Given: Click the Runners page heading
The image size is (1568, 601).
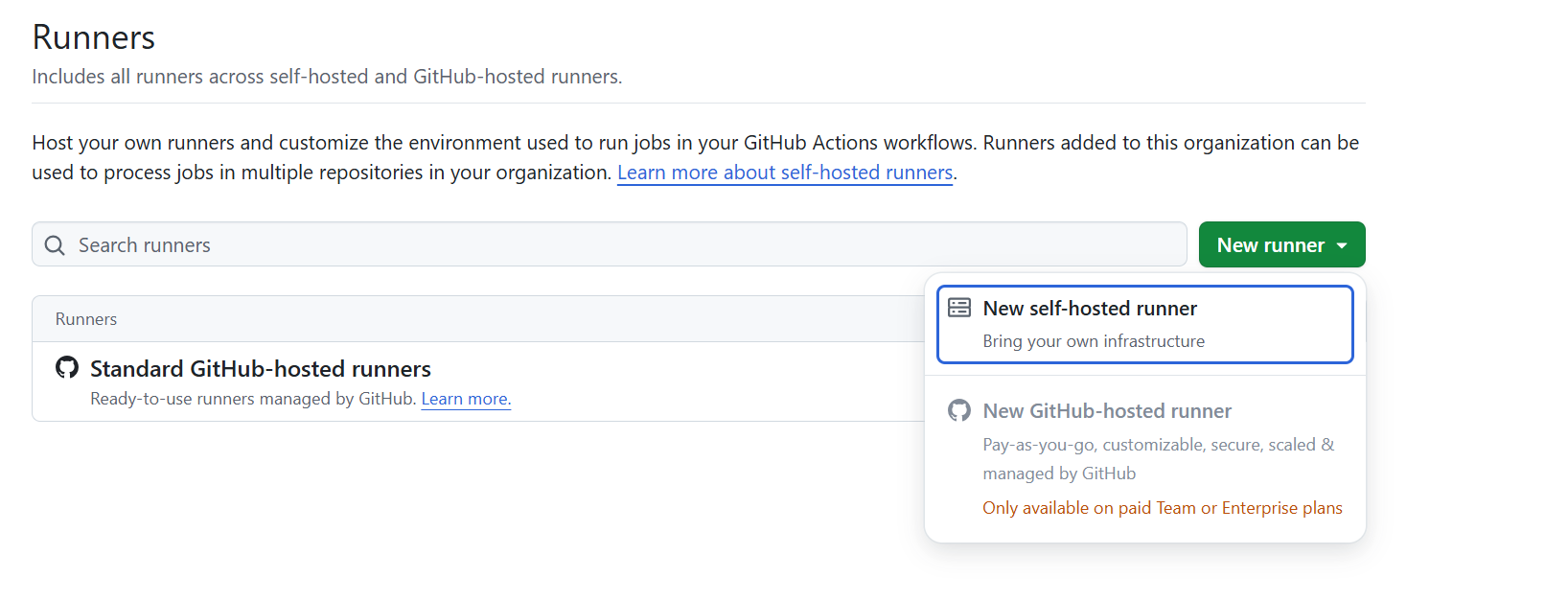Looking at the screenshot, I should 94,37.
